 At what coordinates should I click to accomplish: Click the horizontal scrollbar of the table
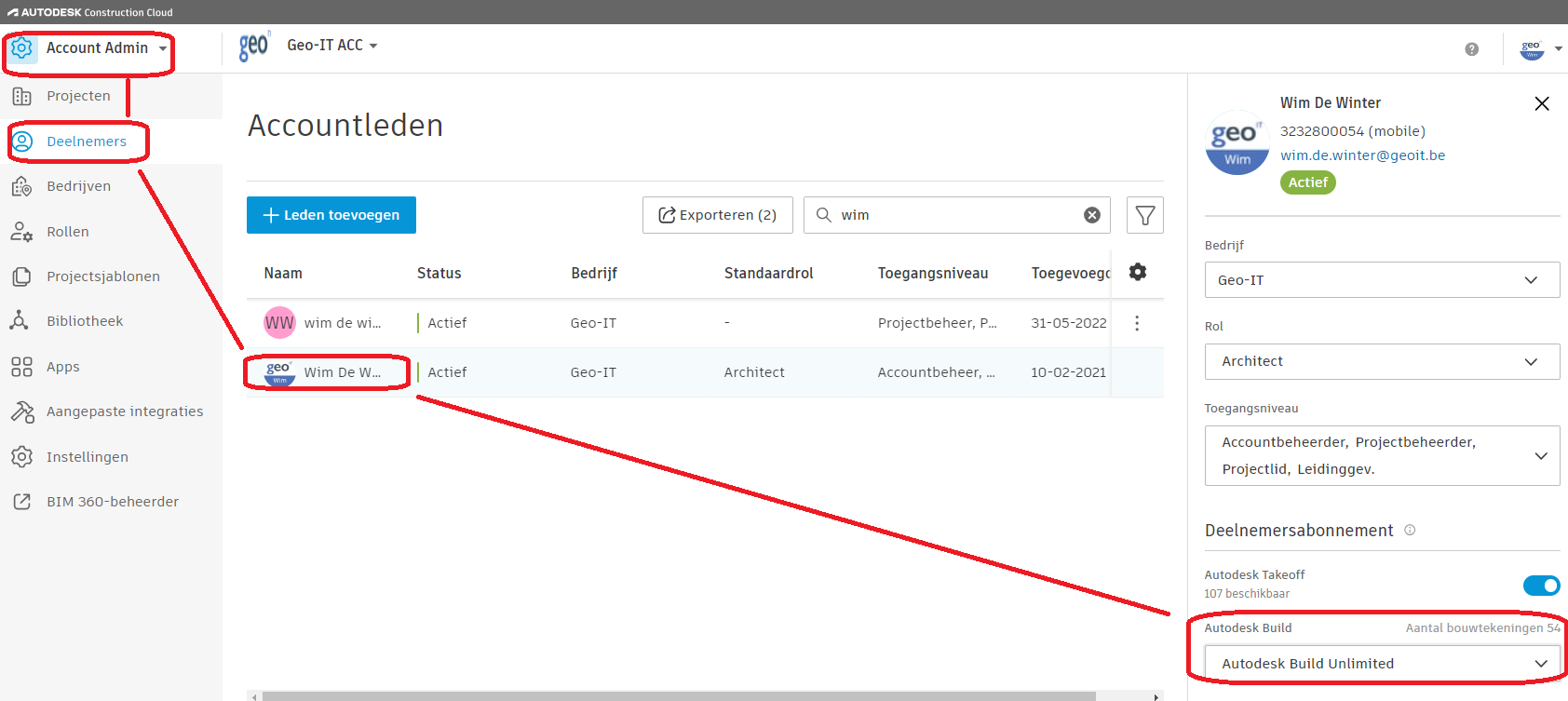[x=678, y=696]
